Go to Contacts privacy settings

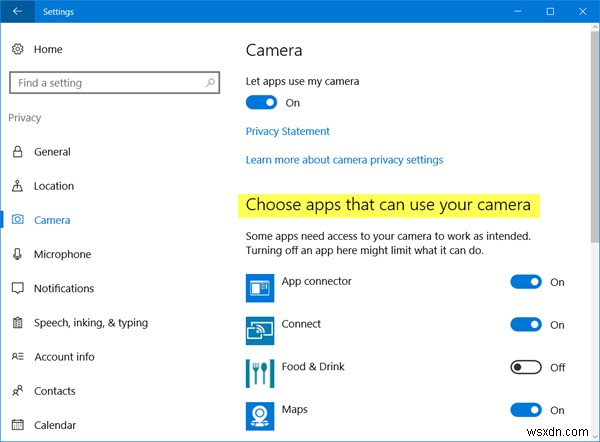coord(55,391)
